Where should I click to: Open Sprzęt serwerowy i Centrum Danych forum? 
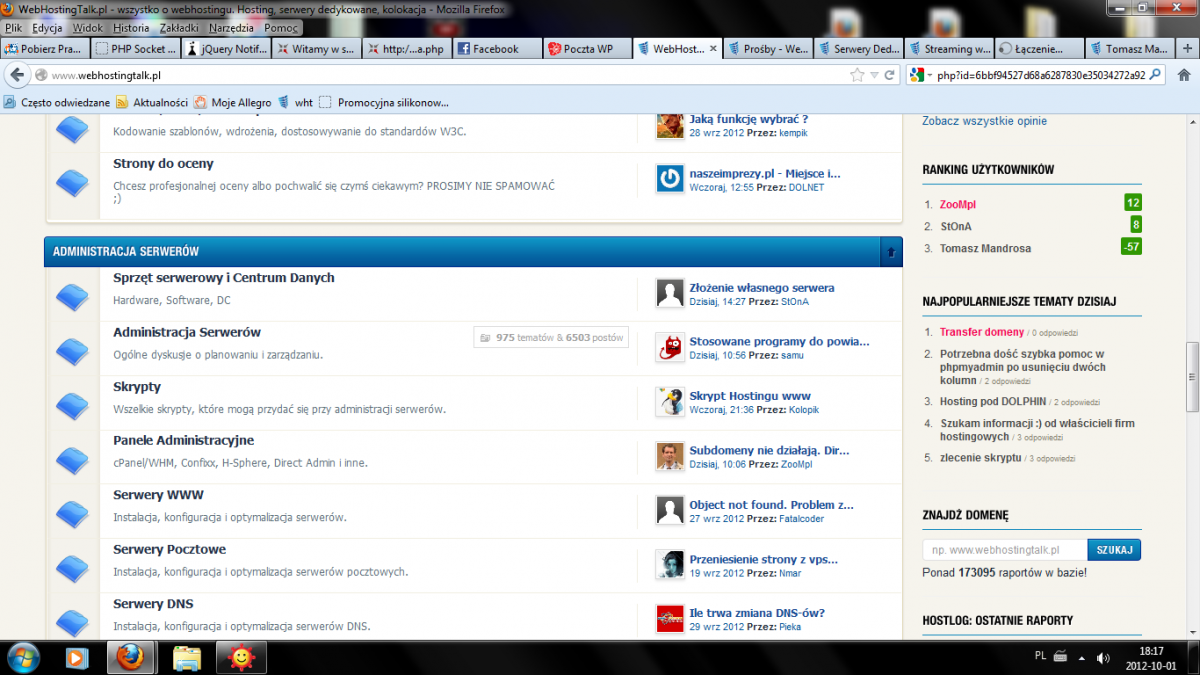(224, 278)
